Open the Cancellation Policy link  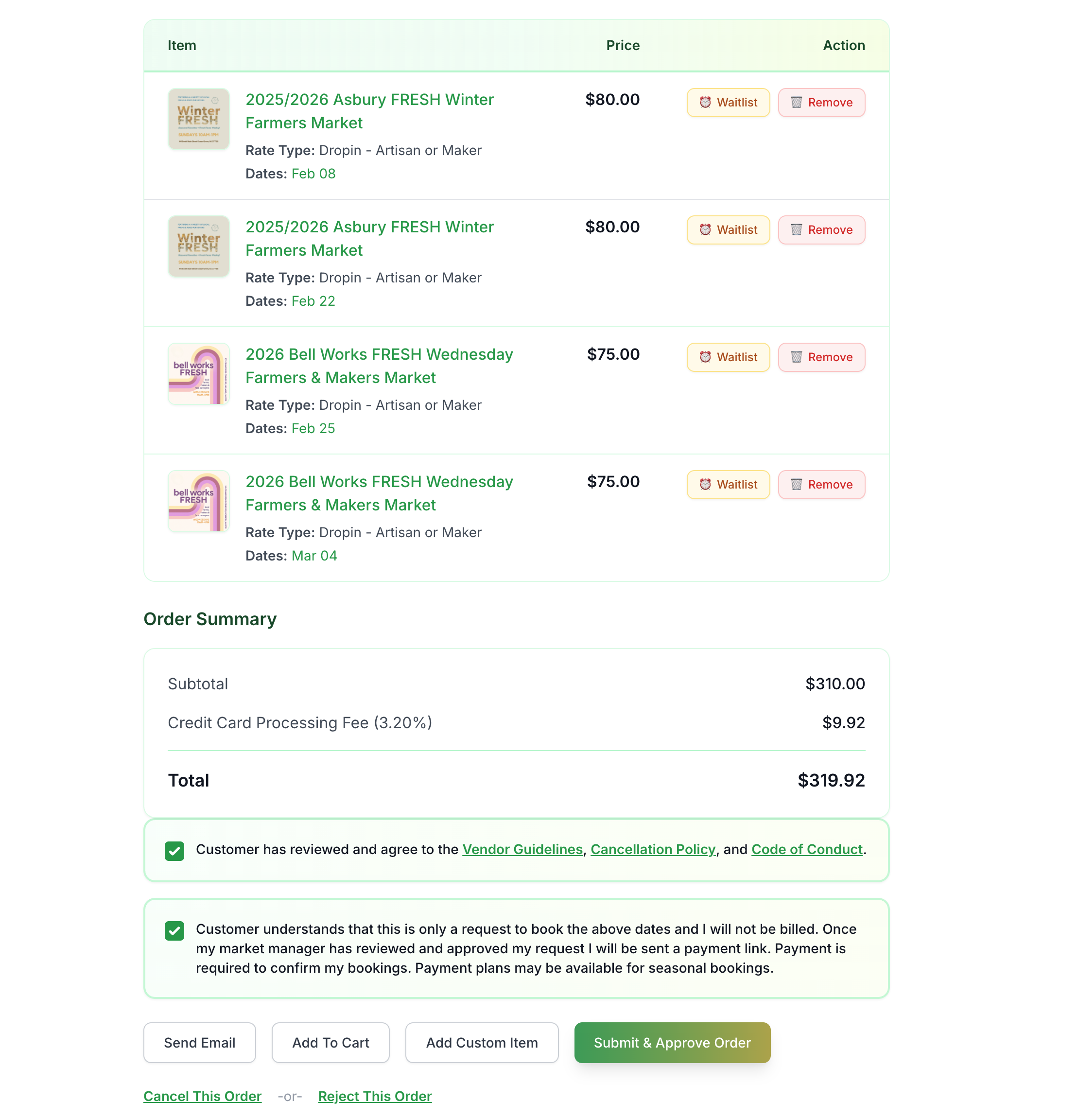[653, 850]
